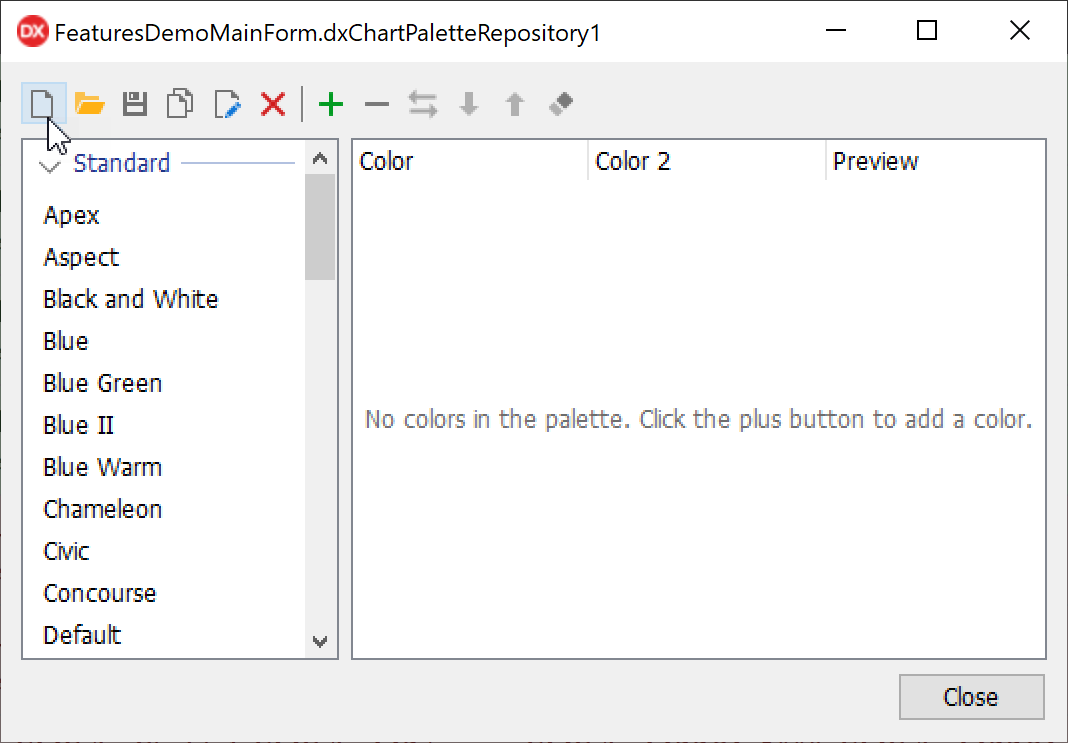Choose the Blue Warm palette
1068x743 pixels.
[x=103, y=467]
